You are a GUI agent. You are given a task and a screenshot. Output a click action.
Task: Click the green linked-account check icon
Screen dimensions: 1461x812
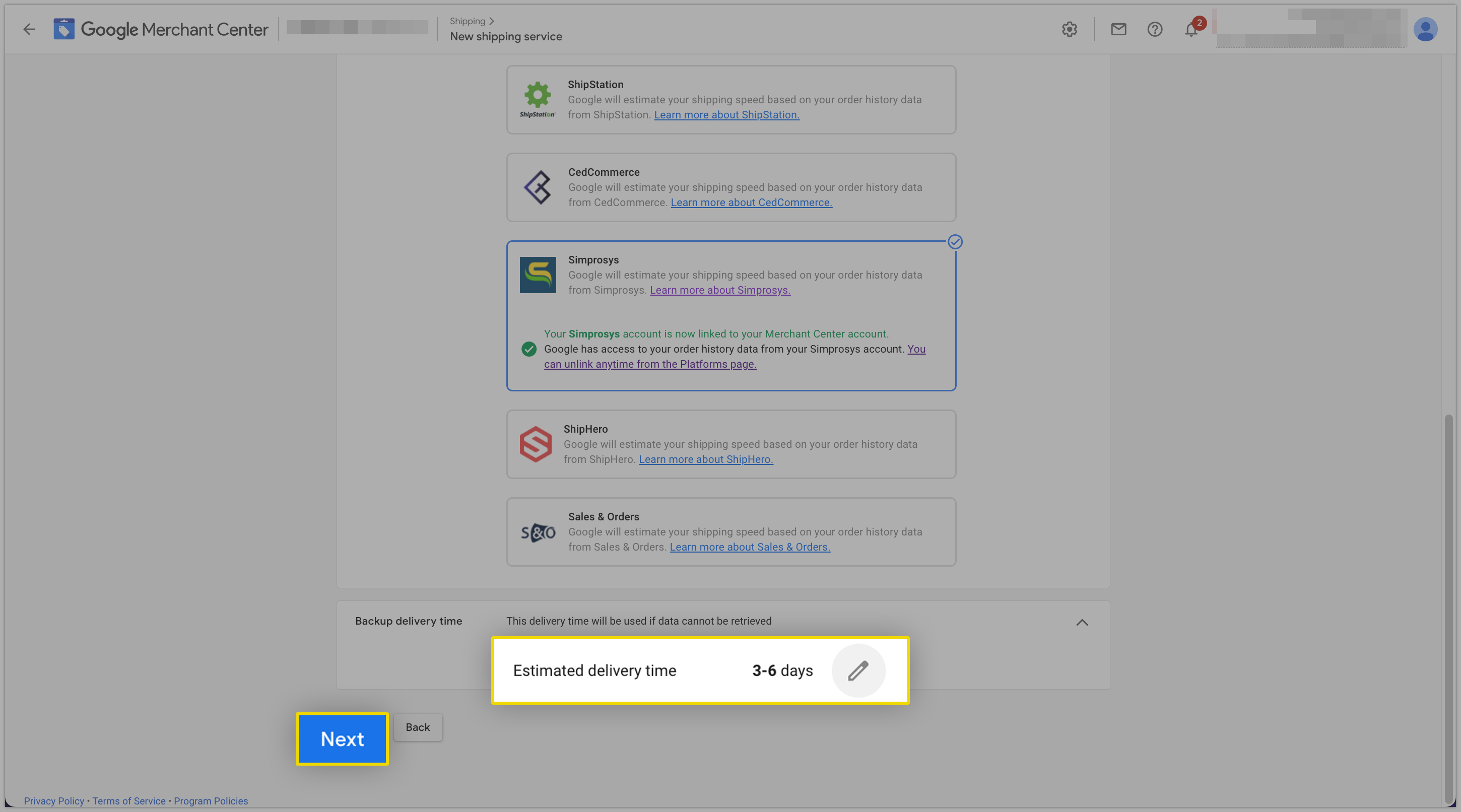point(528,349)
